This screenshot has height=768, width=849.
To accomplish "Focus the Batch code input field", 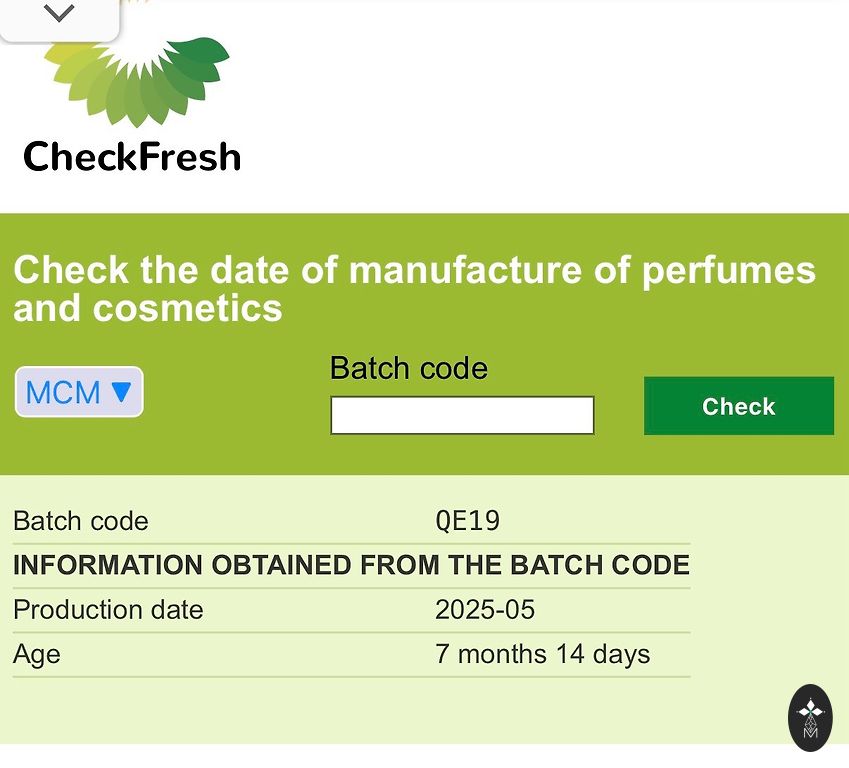I will click(x=462, y=415).
